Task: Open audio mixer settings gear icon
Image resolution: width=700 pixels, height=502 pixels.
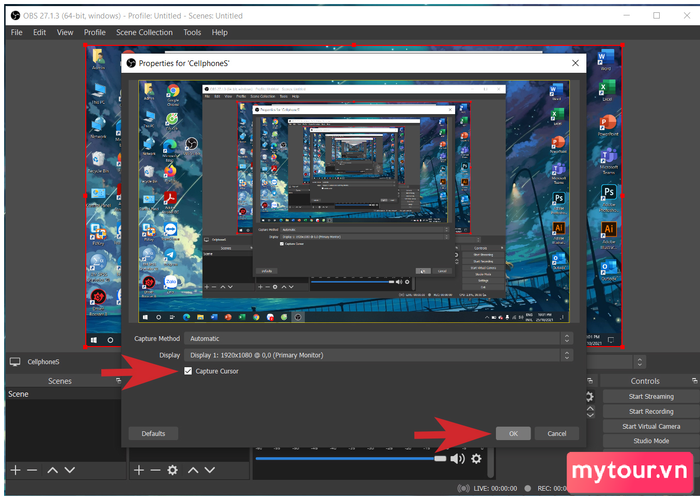Action: tap(476, 459)
